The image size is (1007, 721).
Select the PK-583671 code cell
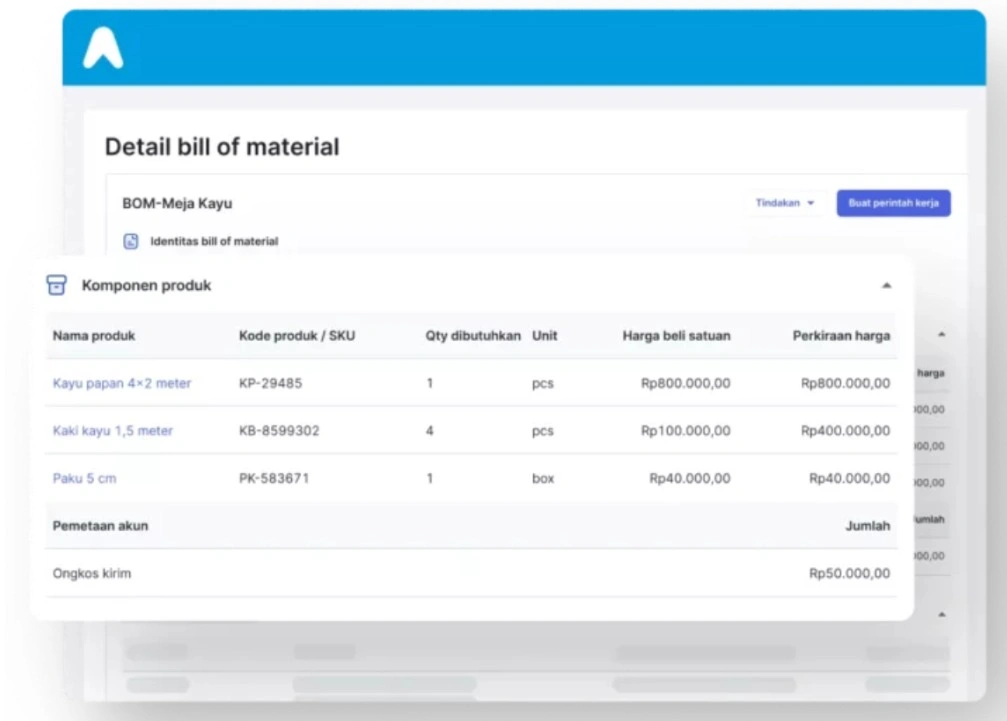click(x=273, y=479)
